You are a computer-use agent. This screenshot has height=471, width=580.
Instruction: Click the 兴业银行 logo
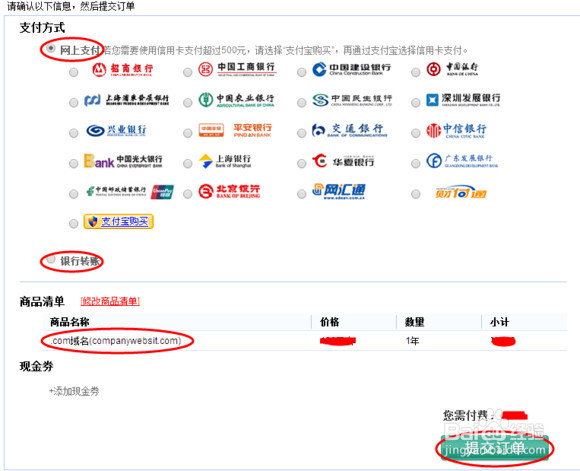116,130
